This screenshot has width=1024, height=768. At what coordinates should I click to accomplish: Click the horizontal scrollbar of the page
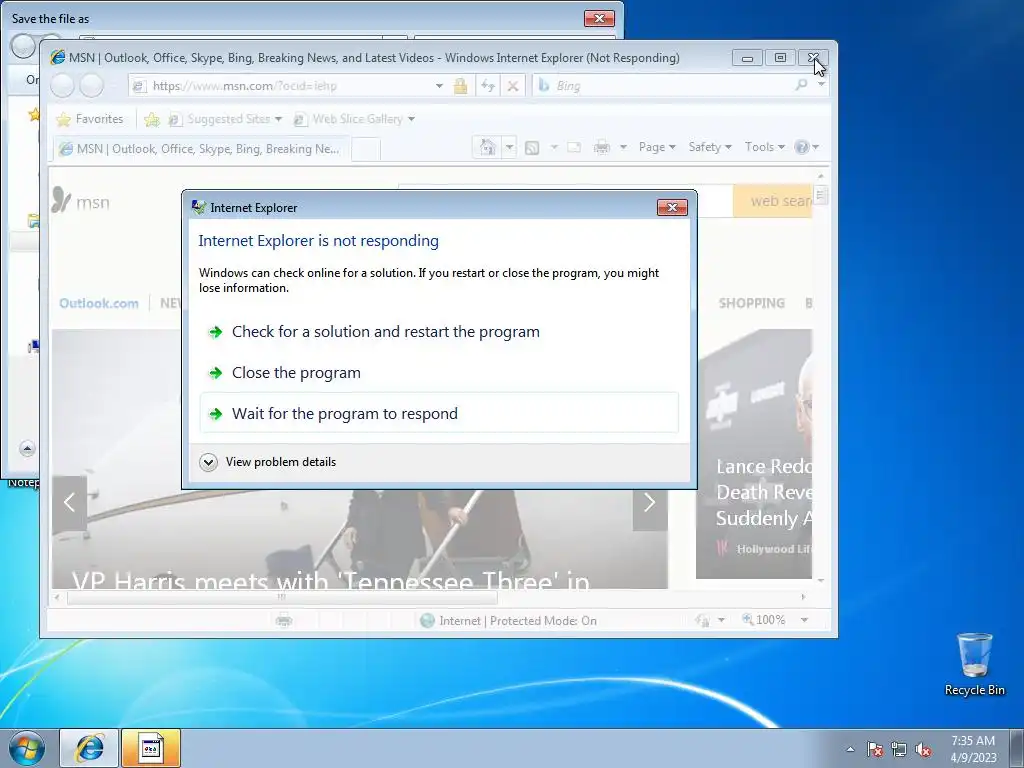pos(282,597)
